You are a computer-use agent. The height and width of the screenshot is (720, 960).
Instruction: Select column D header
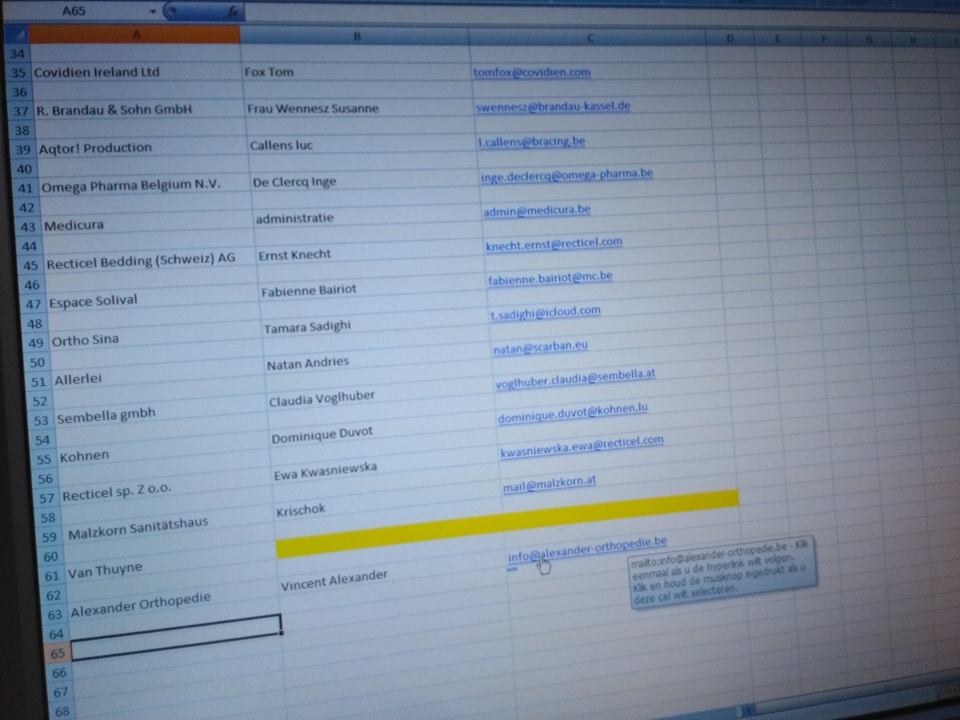tap(730, 39)
